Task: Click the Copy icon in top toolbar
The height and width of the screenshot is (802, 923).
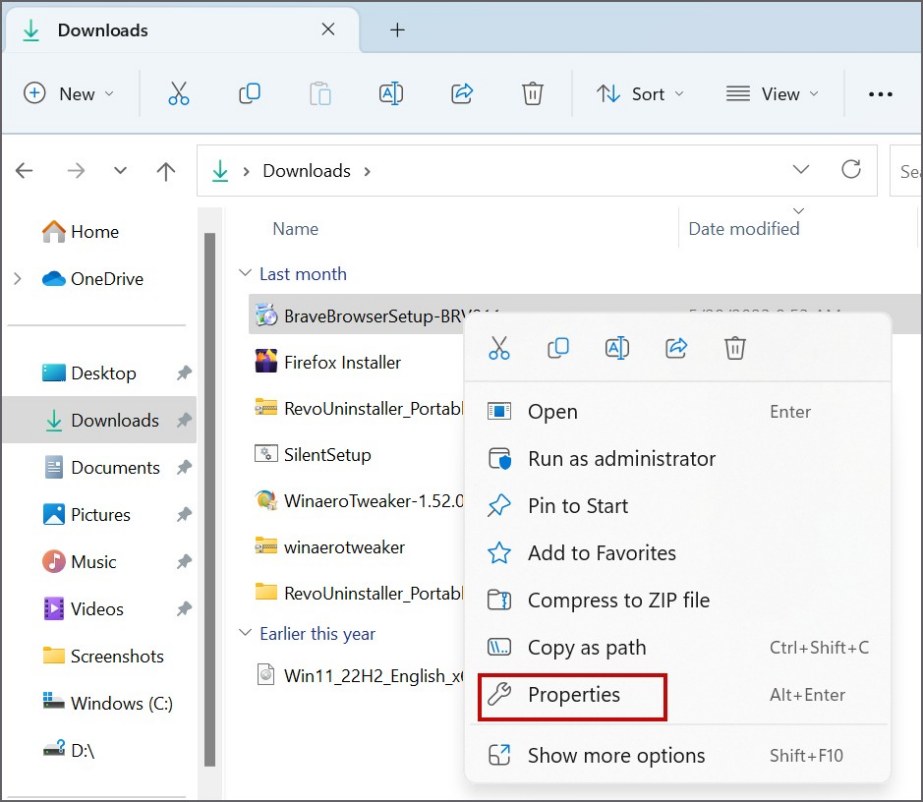Action: 249,94
